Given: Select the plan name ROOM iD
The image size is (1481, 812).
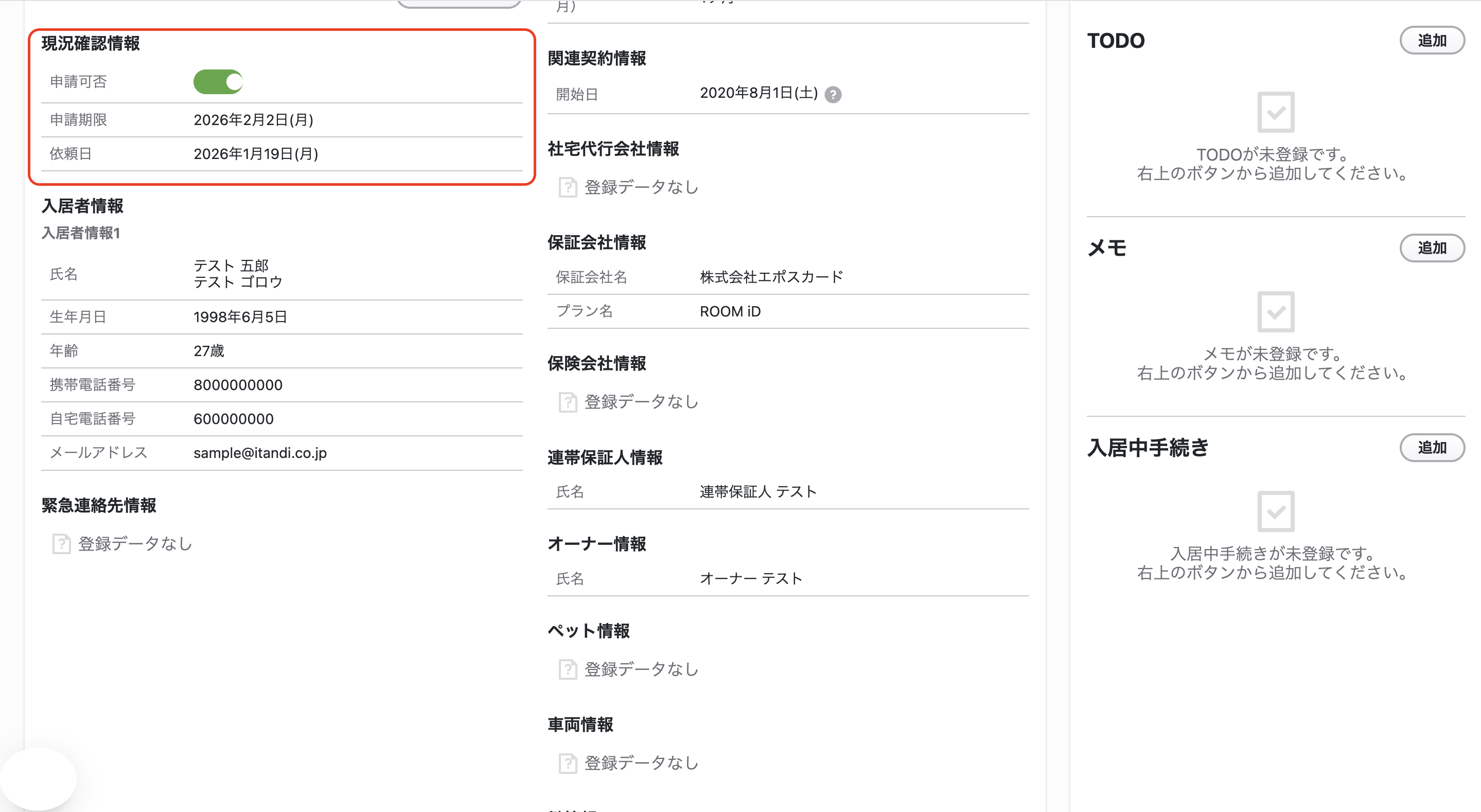Looking at the screenshot, I should [x=730, y=311].
